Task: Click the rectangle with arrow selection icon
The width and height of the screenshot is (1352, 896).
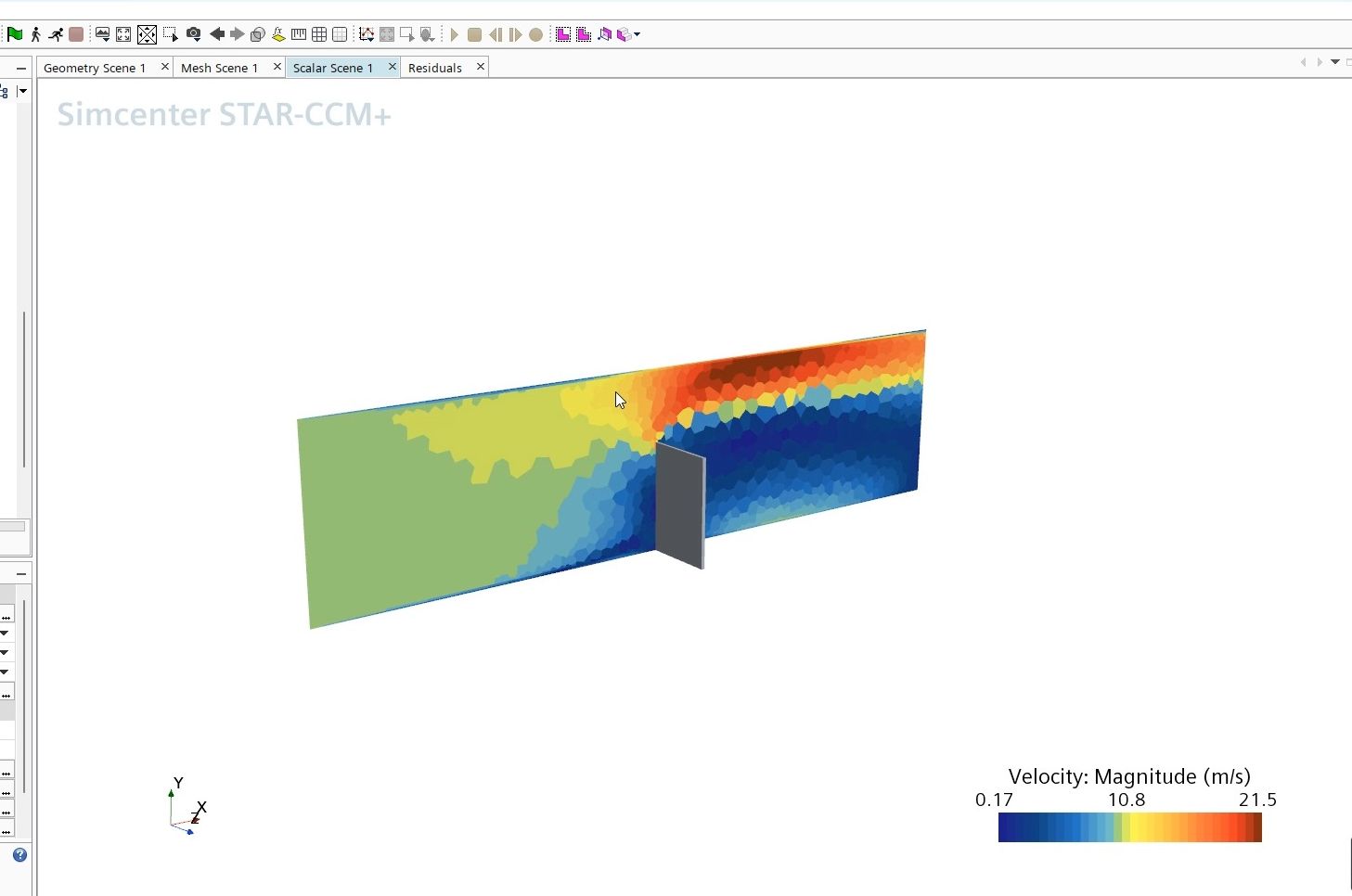Action: click(x=407, y=34)
